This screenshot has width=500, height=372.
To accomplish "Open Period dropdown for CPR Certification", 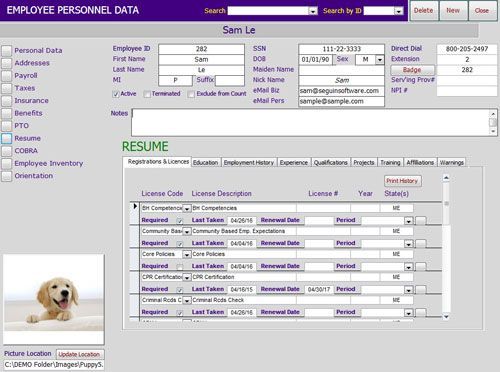I will click(409, 290).
